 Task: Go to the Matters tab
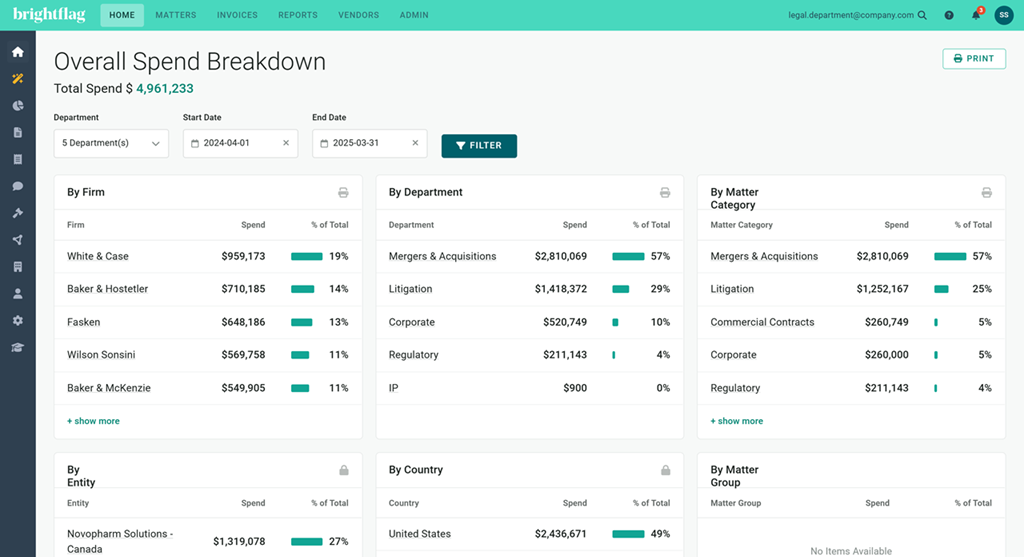(x=176, y=15)
